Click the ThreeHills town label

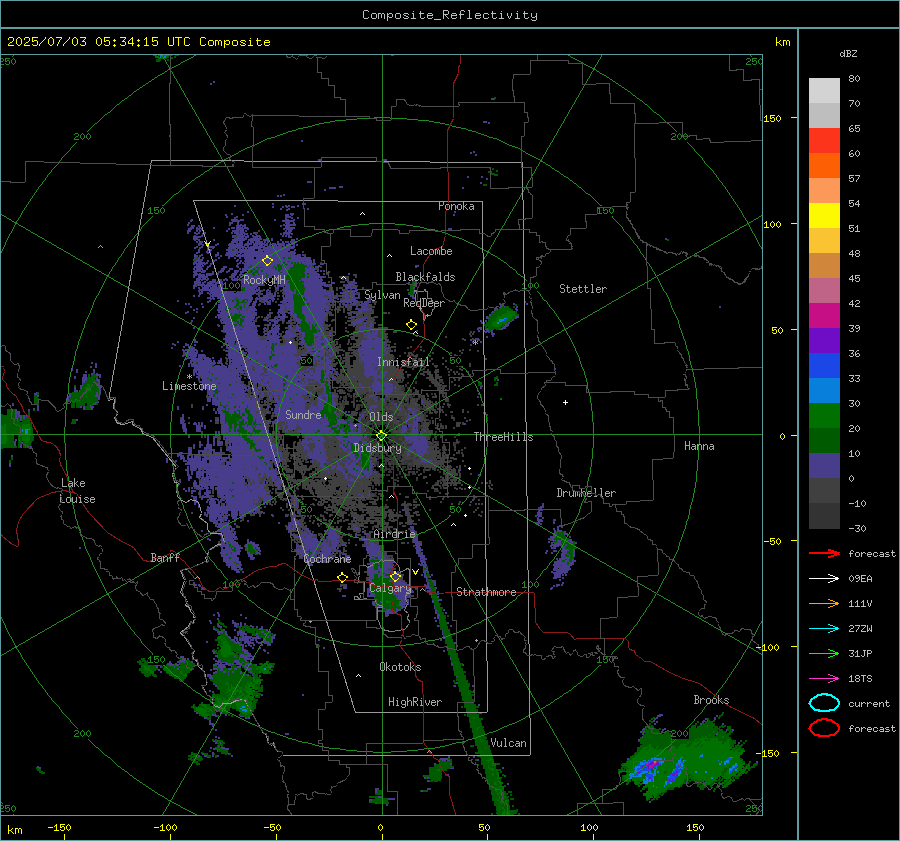click(x=503, y=437)
